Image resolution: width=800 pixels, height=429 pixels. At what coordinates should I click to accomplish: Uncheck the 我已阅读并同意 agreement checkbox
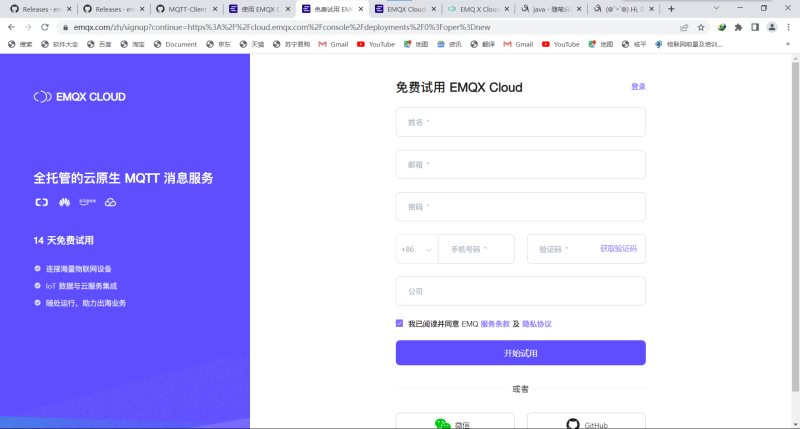399,323
